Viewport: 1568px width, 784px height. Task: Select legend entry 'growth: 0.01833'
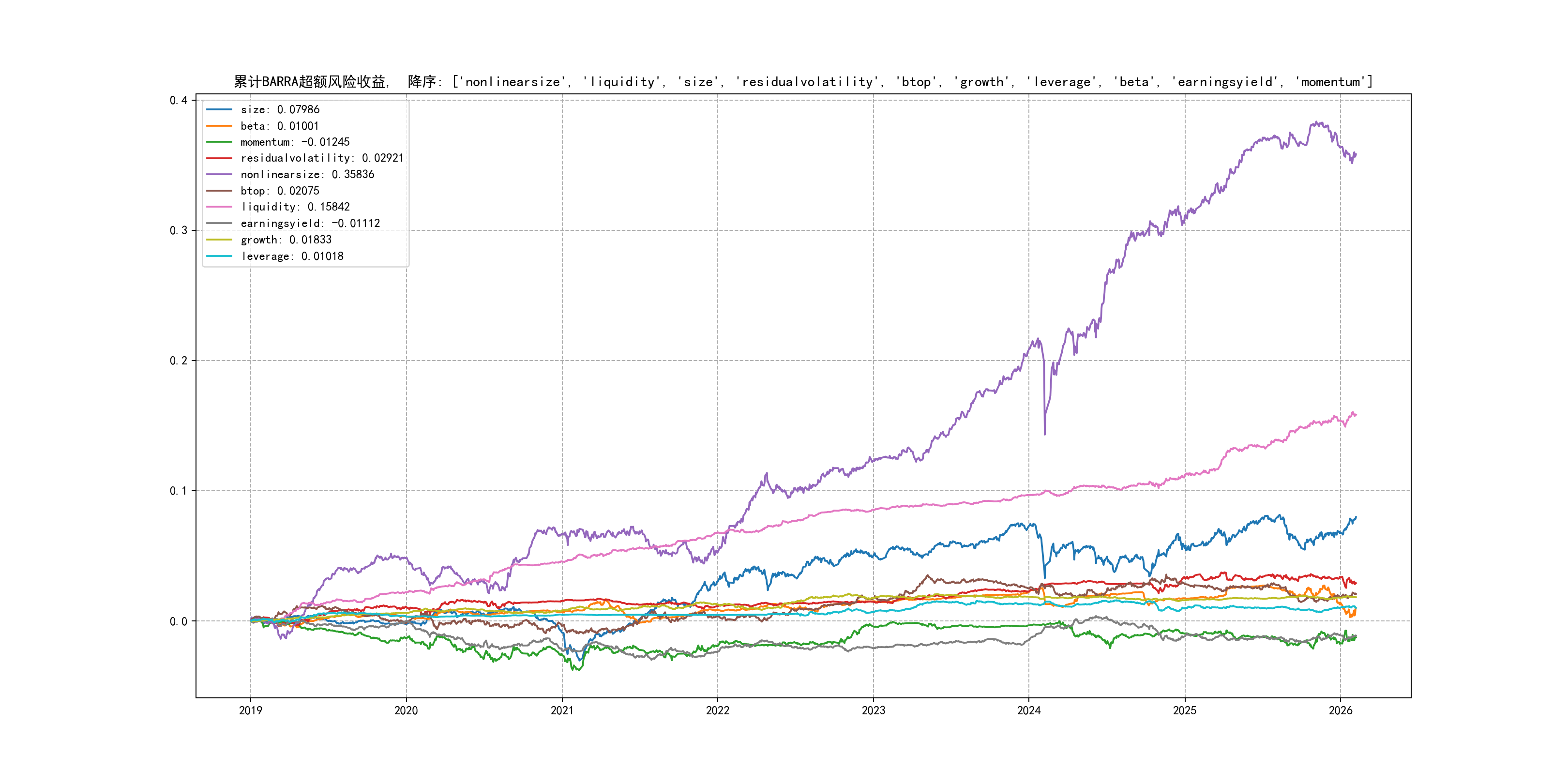point(286,240)
